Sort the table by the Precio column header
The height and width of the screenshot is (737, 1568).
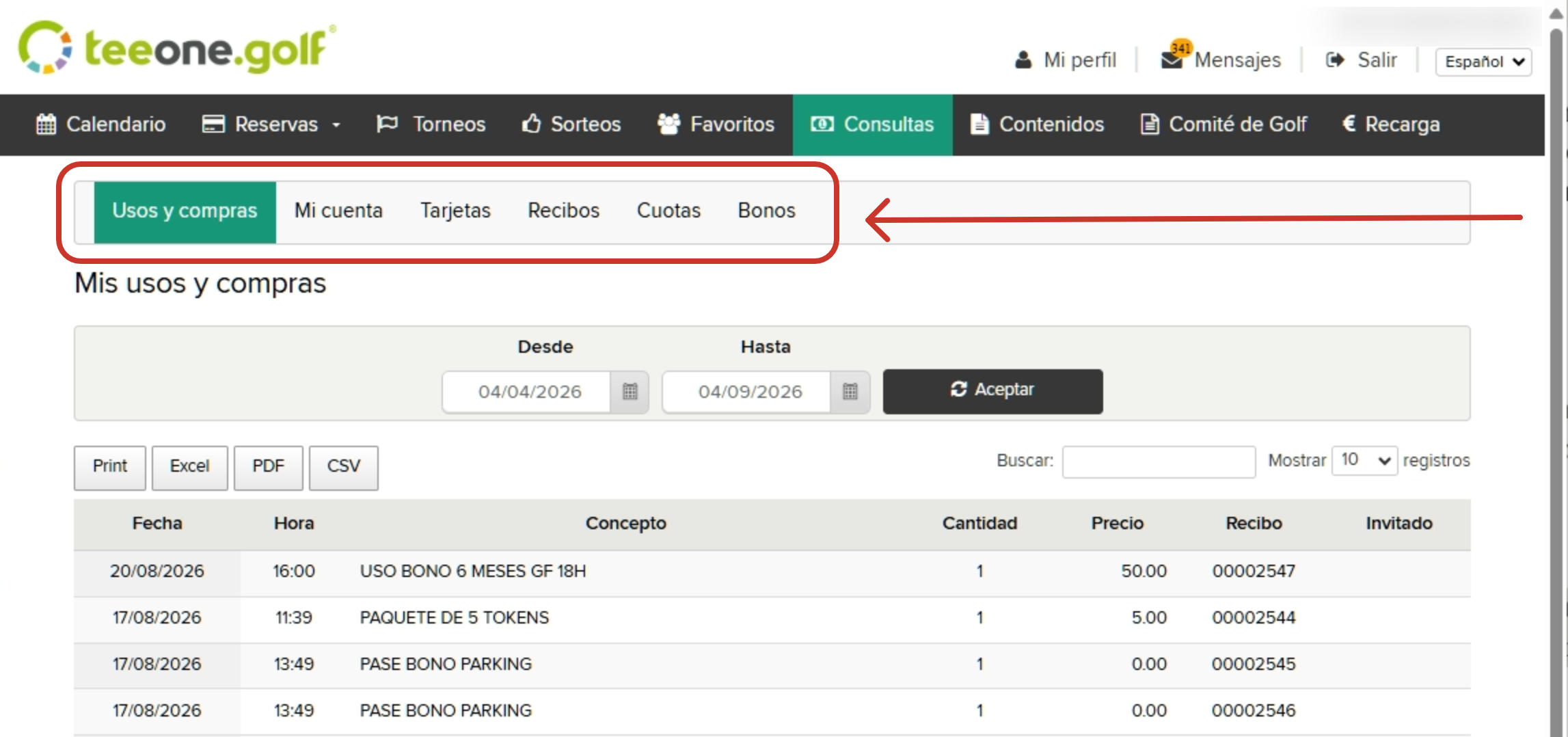(x=1117, y=524)
